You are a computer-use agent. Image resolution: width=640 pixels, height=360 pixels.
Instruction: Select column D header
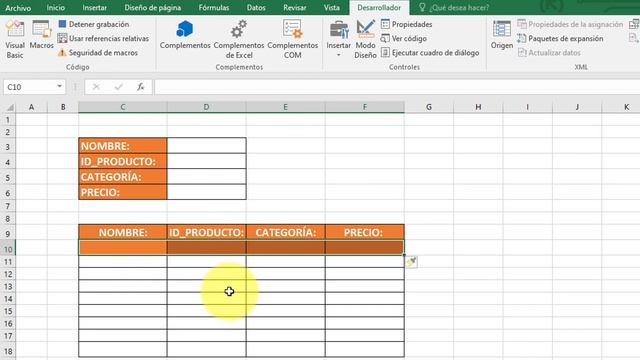(207, 107)
